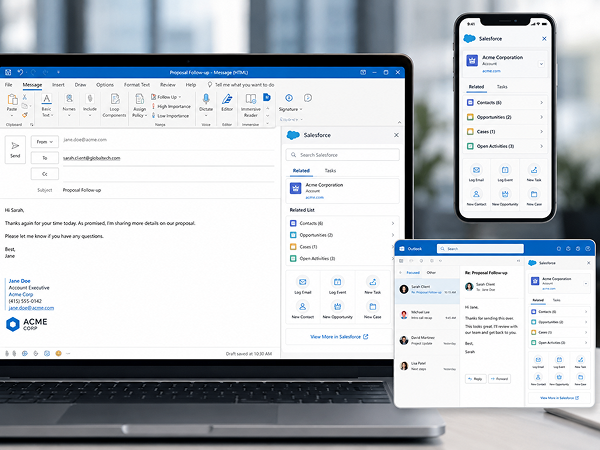
Task: Open Cases (1) row on the phone
Action: (505, 132)
